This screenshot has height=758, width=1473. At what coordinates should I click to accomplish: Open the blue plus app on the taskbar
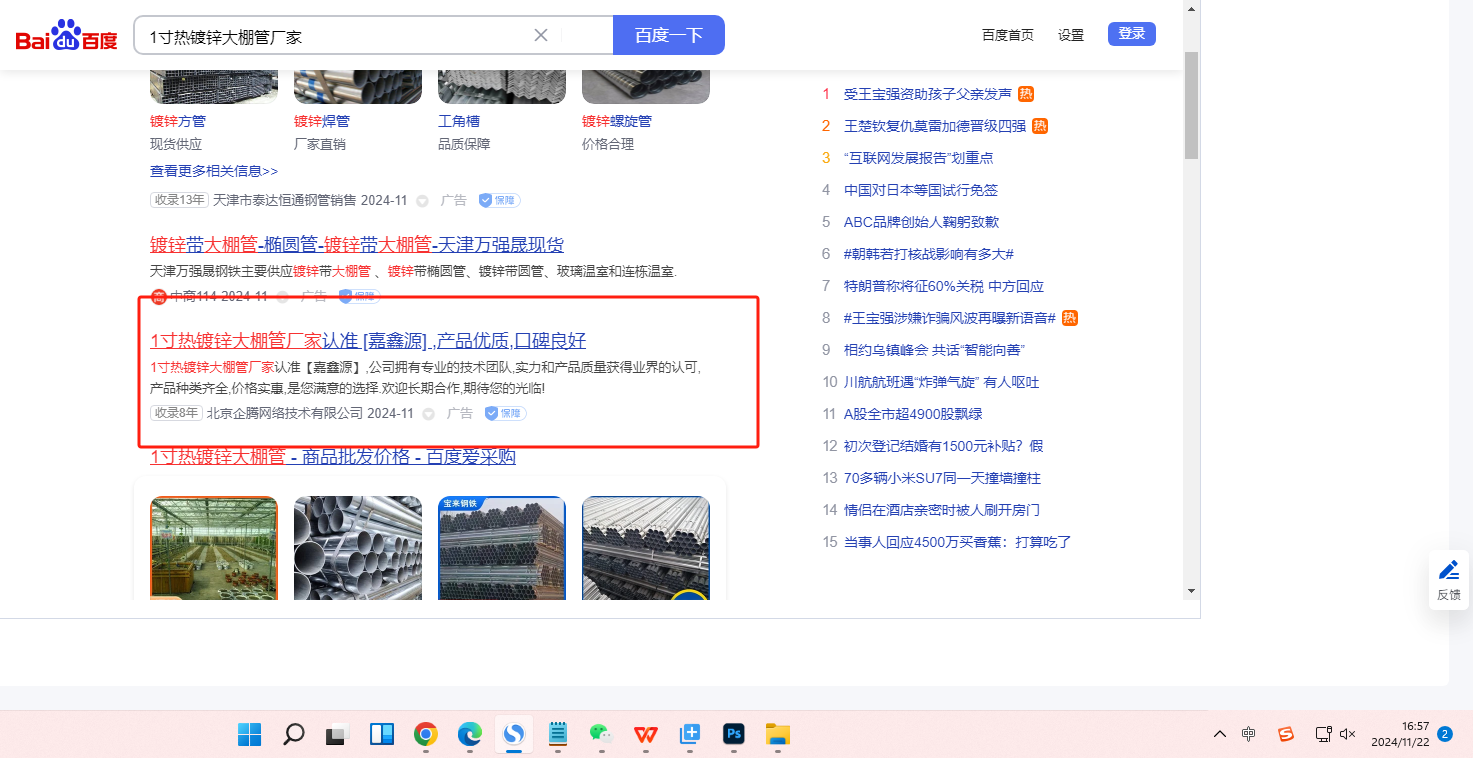coord(689,734)
